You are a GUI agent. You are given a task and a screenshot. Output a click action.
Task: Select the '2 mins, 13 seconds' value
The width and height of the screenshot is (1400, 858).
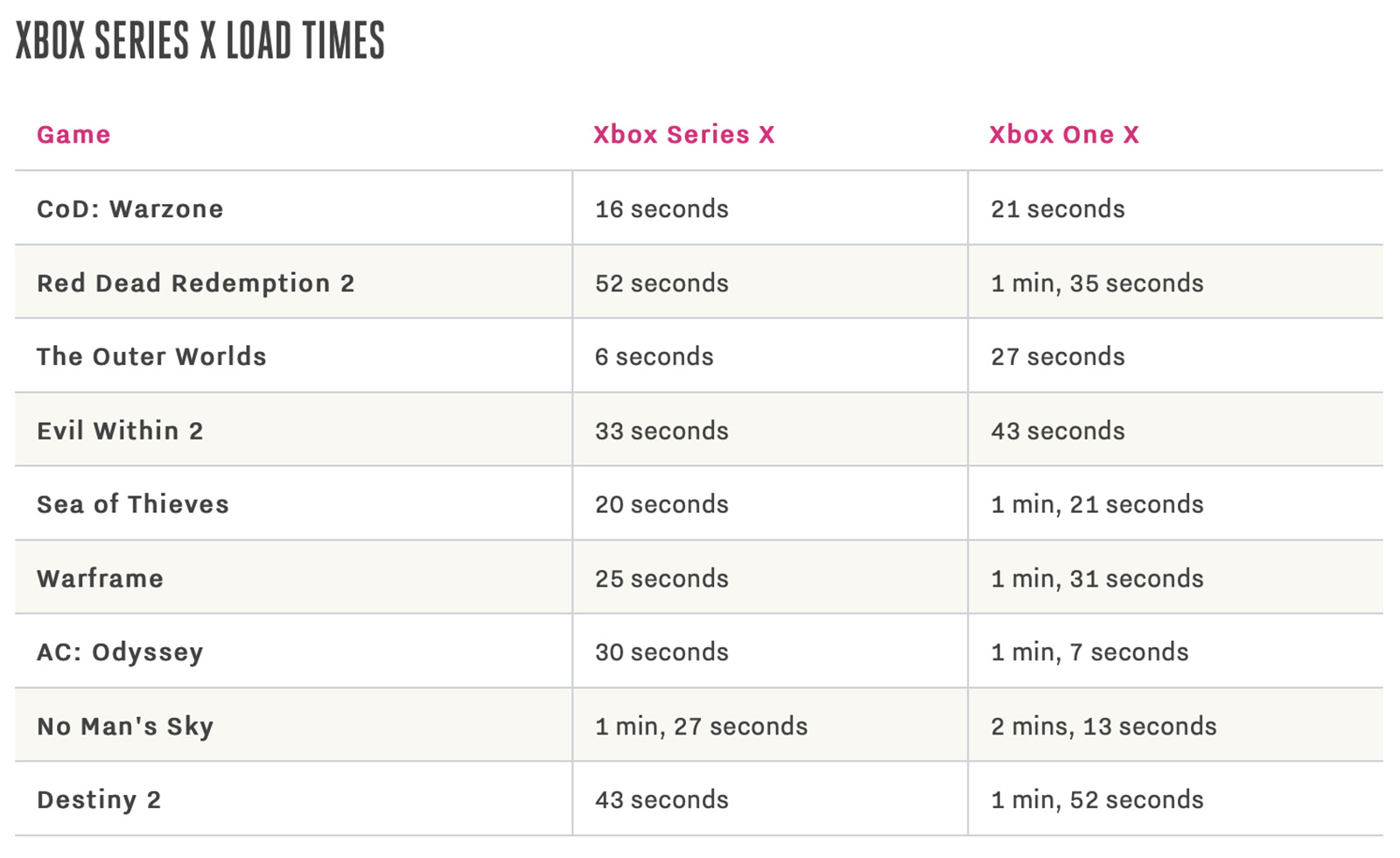click(1103, 727)
